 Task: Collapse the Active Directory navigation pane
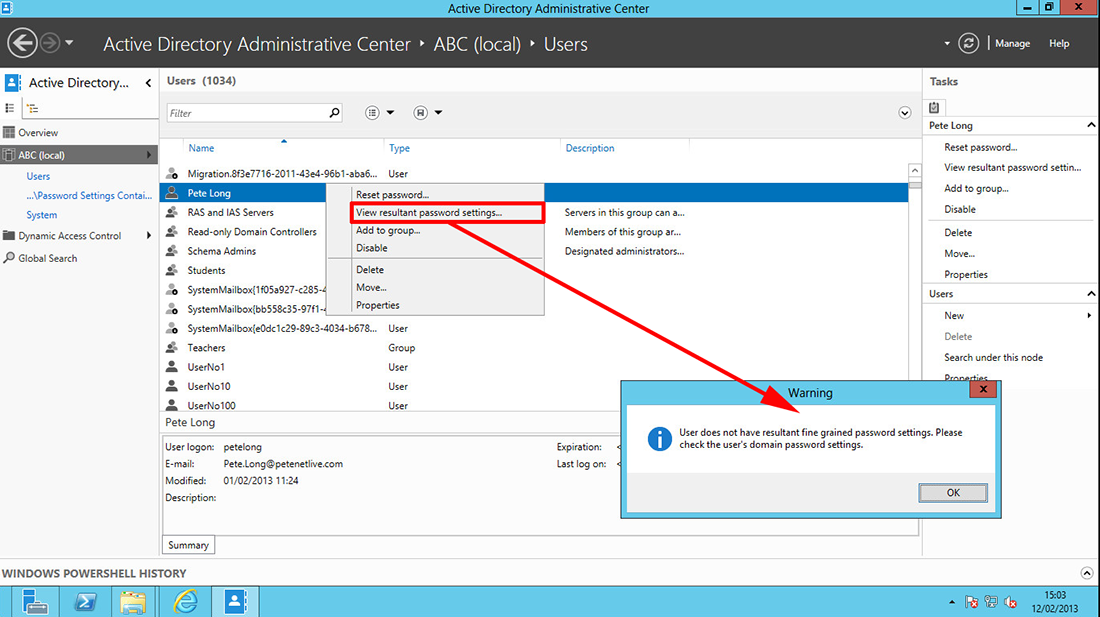pyautogui.click(x=148, y=83)
